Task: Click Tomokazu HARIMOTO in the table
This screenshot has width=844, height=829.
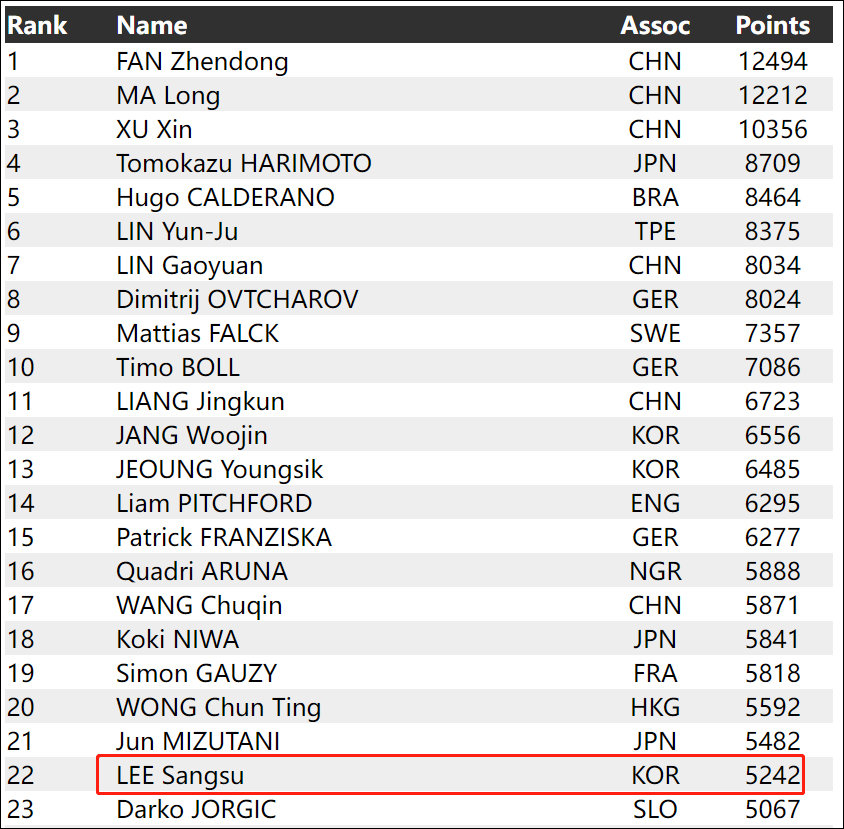Action: point(243,164)
